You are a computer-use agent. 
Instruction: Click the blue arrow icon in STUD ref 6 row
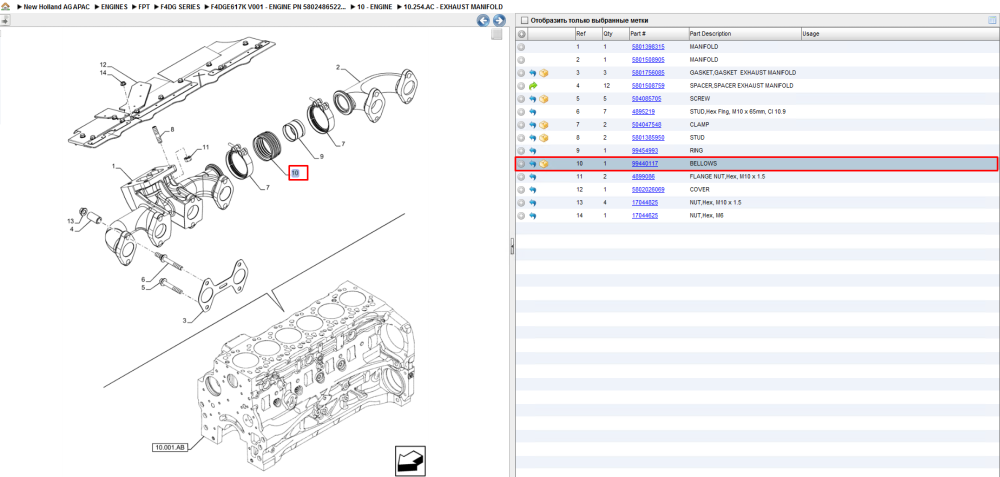533,112
